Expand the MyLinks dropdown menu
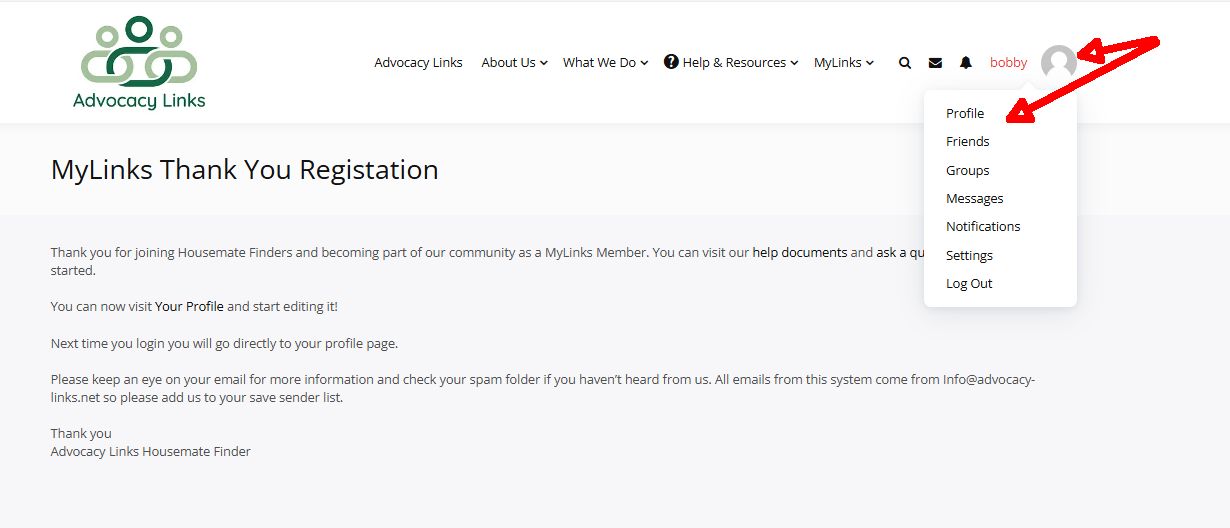The height and width of the screenshot is (528, 1230). [x=843, y=63]
